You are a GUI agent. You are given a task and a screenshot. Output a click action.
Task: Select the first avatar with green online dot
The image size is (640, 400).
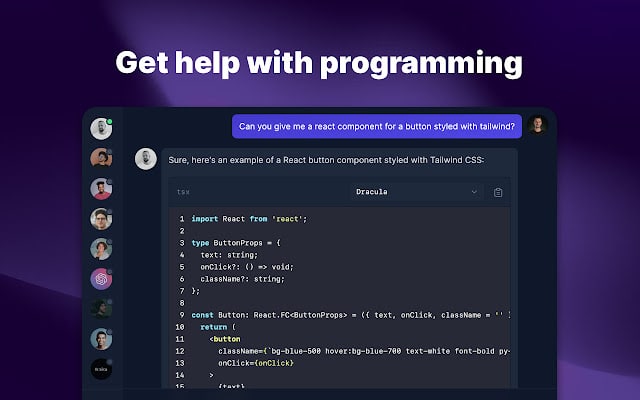tap(101, 129)
